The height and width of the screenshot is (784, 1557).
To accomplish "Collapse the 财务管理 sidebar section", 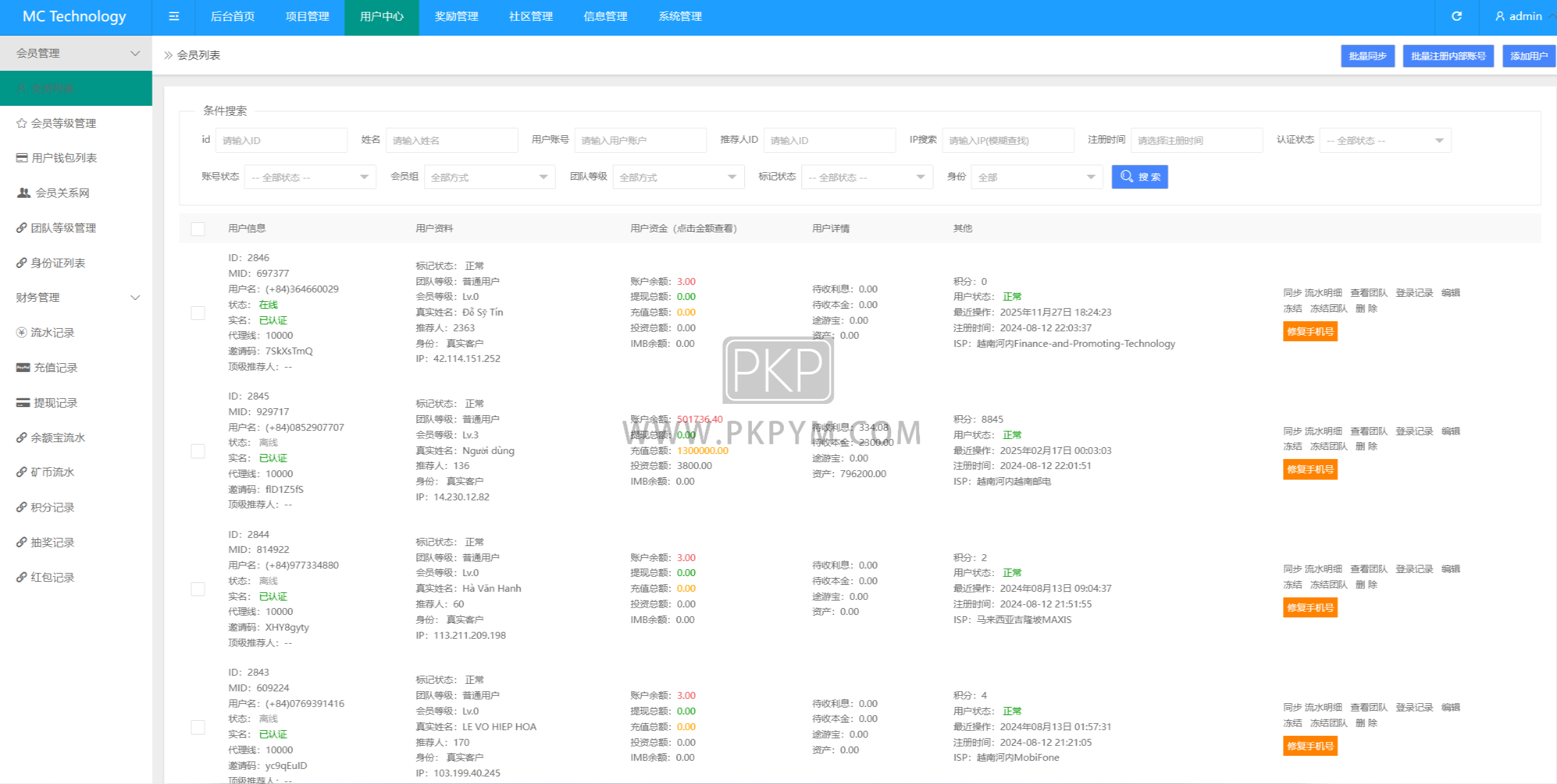I will pyautogui.click(x=76, y=297).
